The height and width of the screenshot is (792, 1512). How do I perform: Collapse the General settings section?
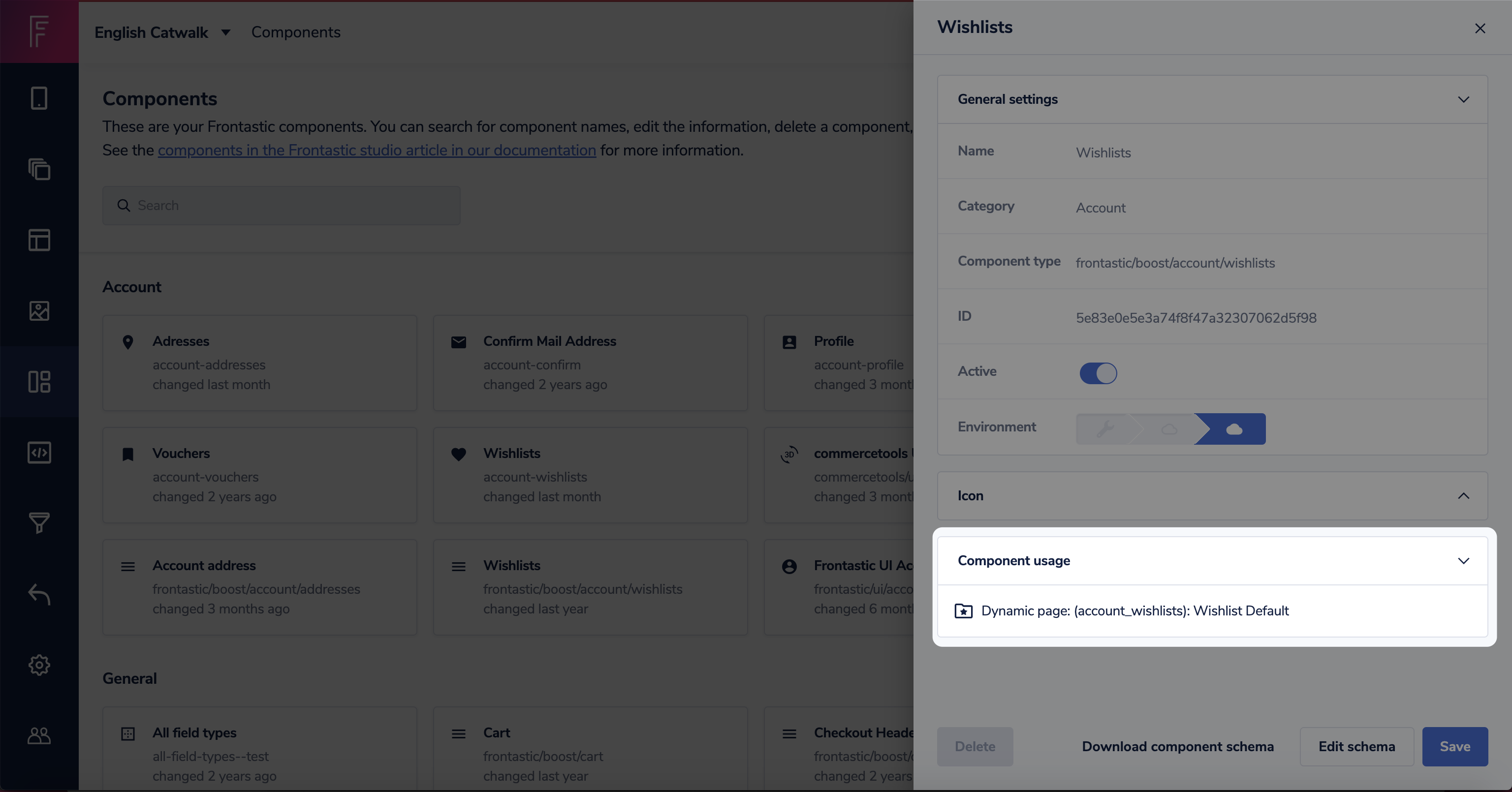tap(1463, 99)
